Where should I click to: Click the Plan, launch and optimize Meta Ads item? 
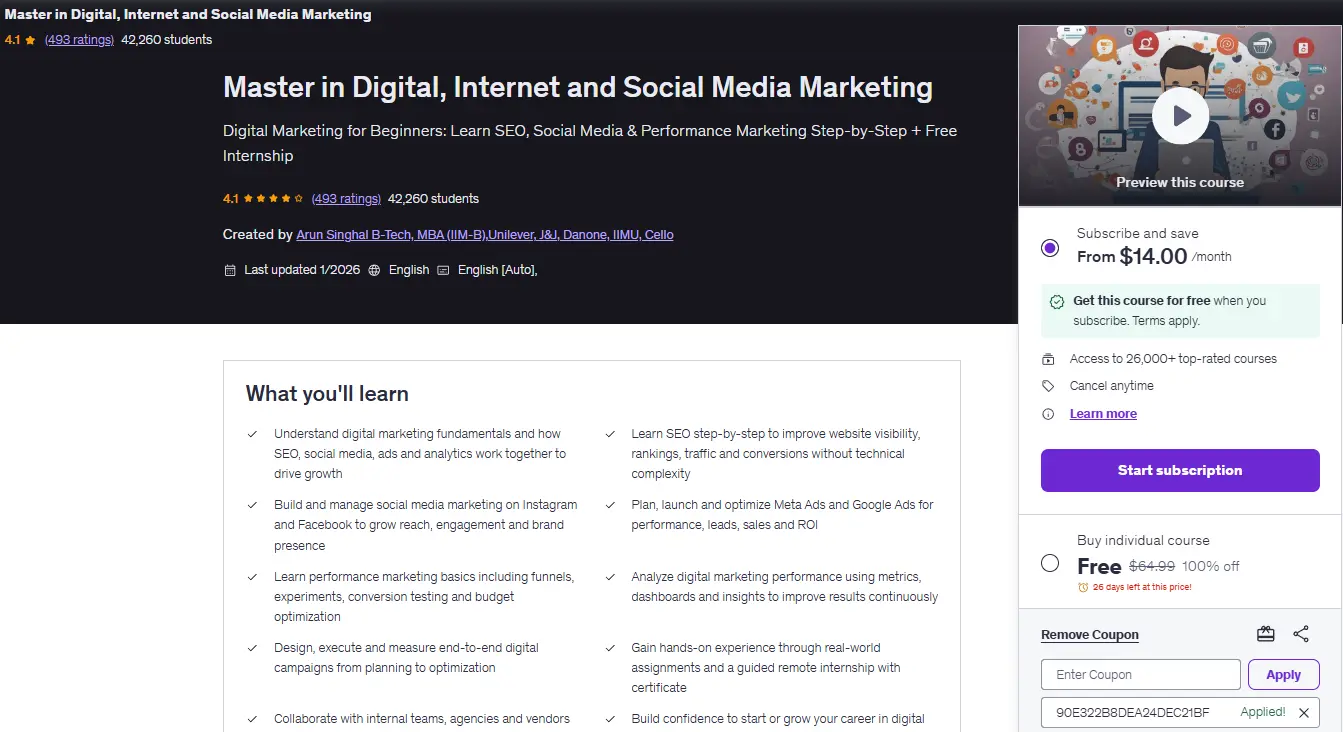point(782,515)
